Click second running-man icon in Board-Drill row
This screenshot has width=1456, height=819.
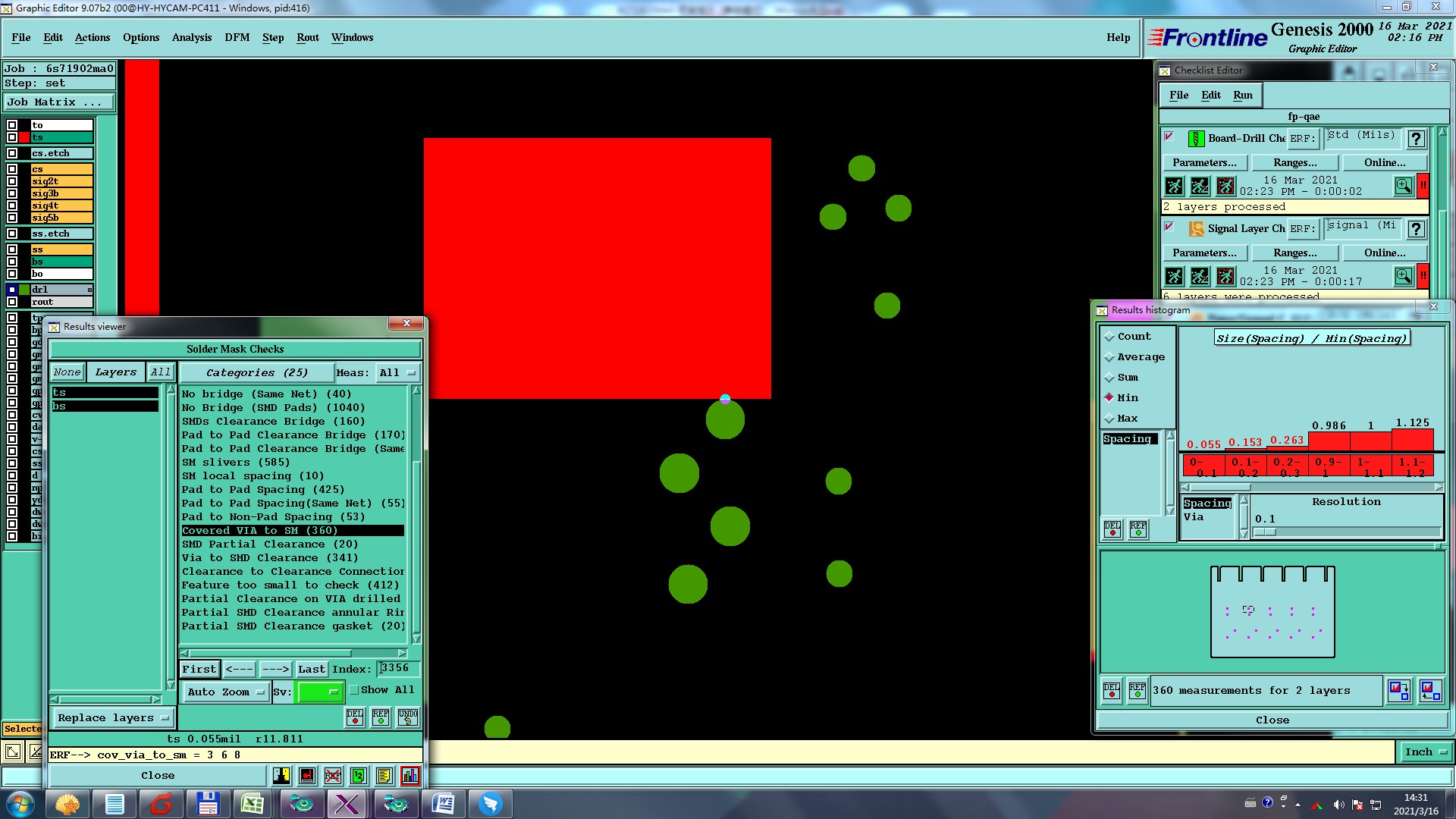coord(1200,186)
